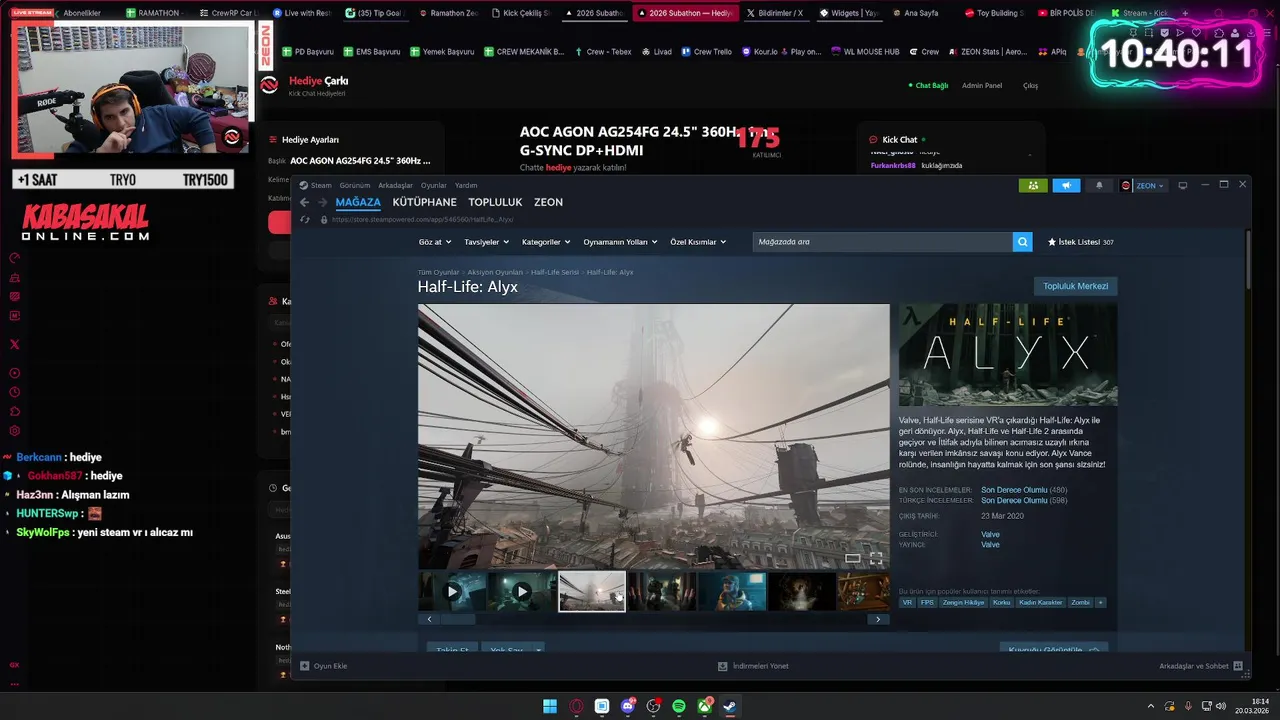Open Xbox app from the taskbar
The width and height of the screenshot is (1280, 720).
coord(705,706)
